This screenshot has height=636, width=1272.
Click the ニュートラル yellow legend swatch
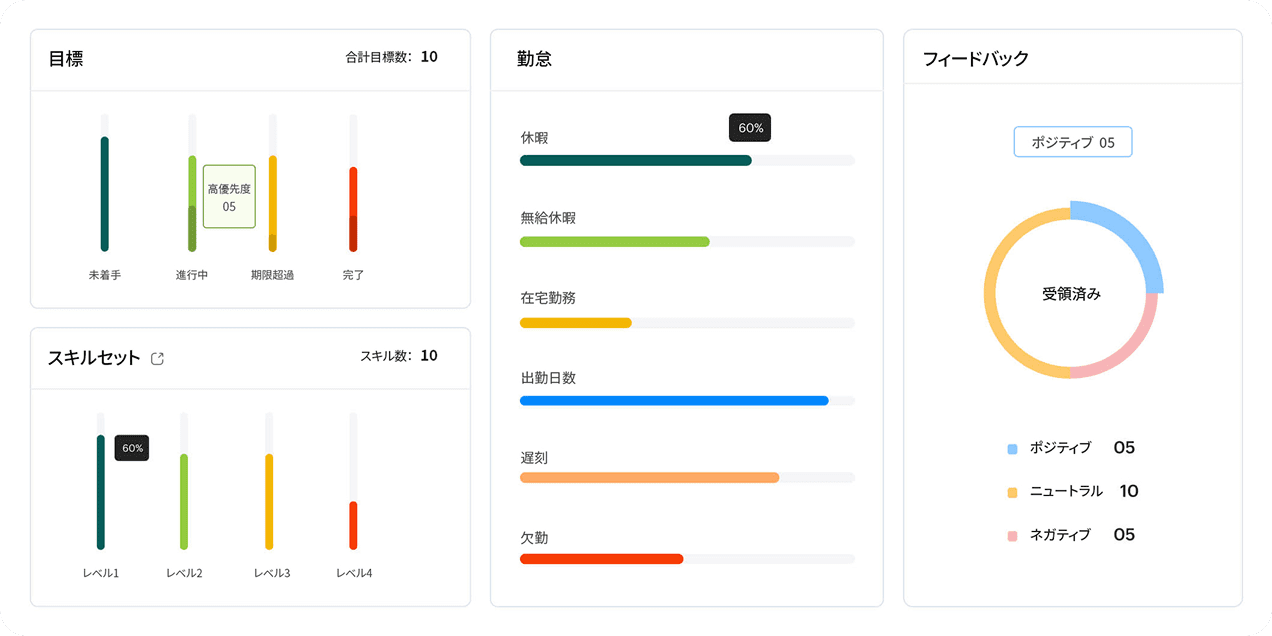pyautogui.click(x=1012, y=492)
